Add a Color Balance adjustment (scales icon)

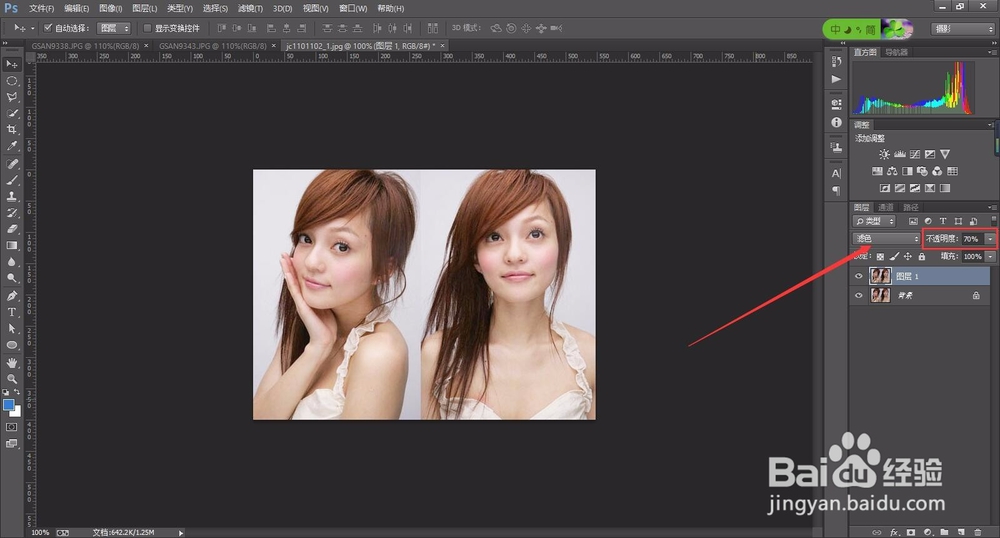coord(891,171)
